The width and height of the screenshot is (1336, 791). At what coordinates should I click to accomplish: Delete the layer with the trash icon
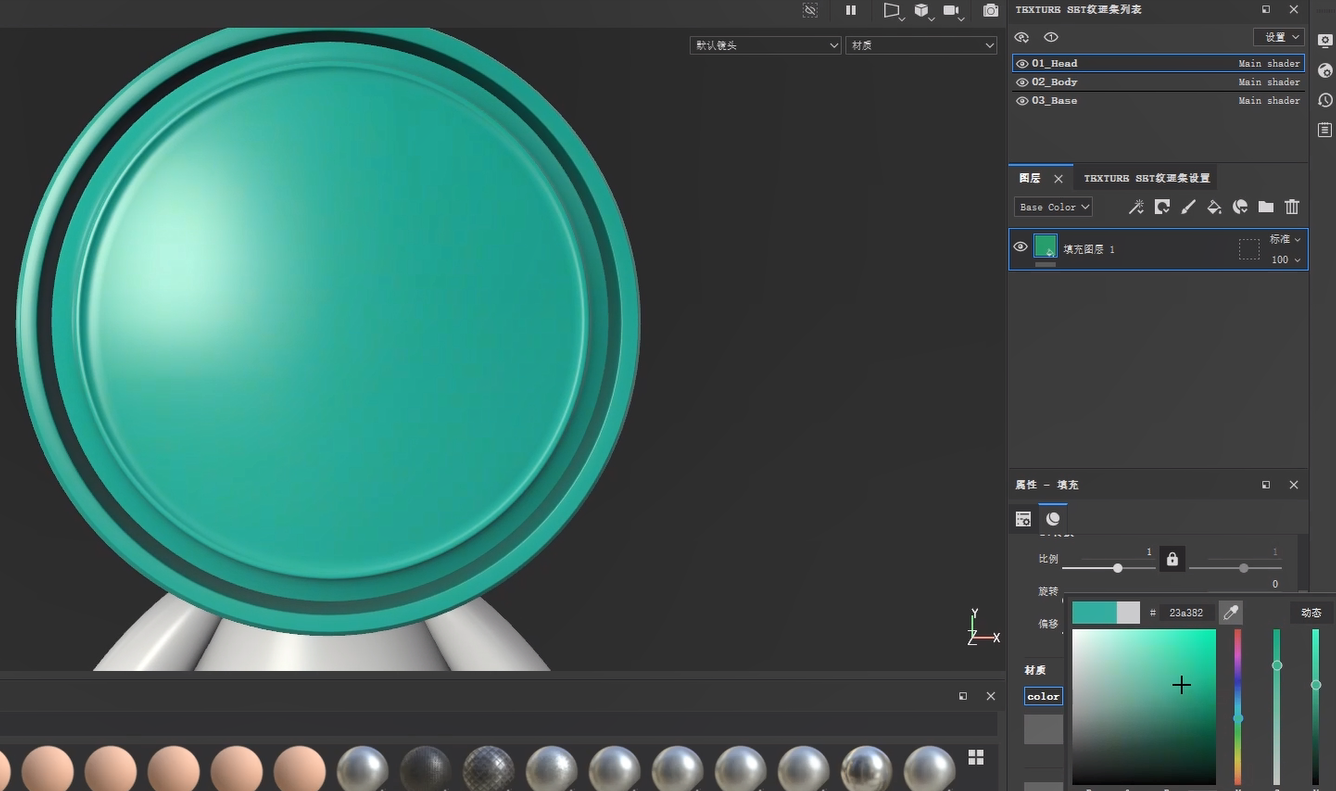[x=1292, y=207]
